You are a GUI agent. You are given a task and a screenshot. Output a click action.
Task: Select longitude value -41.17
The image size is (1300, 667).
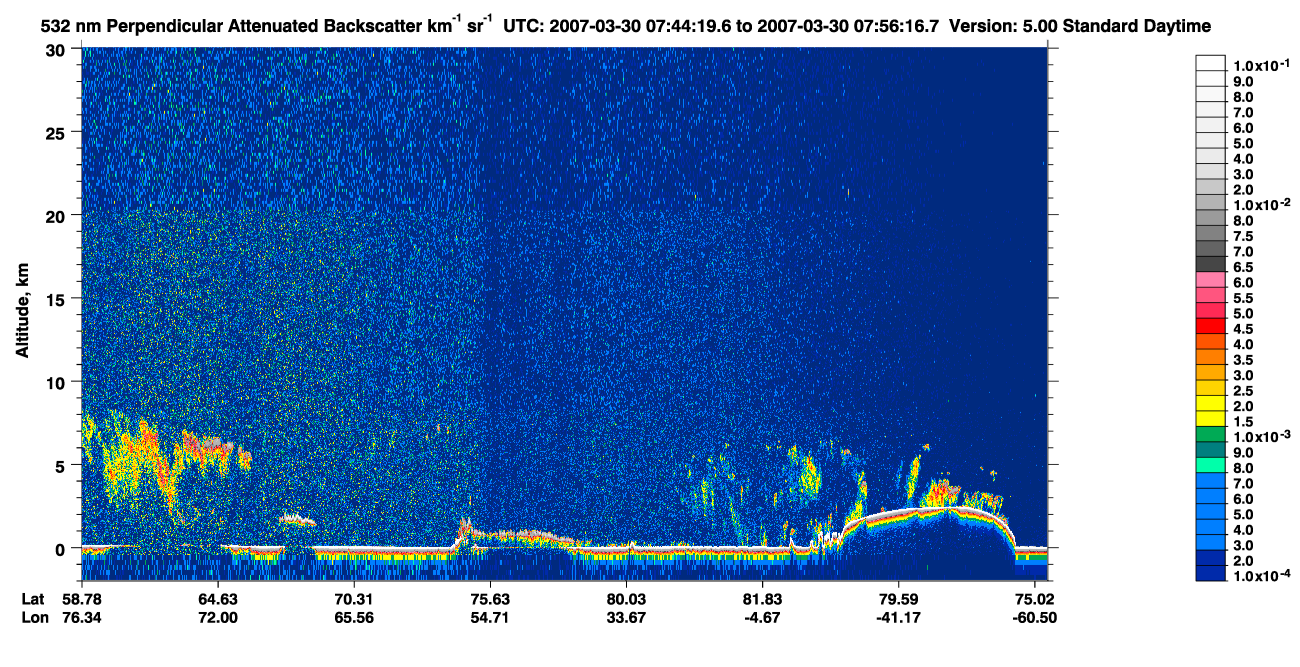(898, 617)
